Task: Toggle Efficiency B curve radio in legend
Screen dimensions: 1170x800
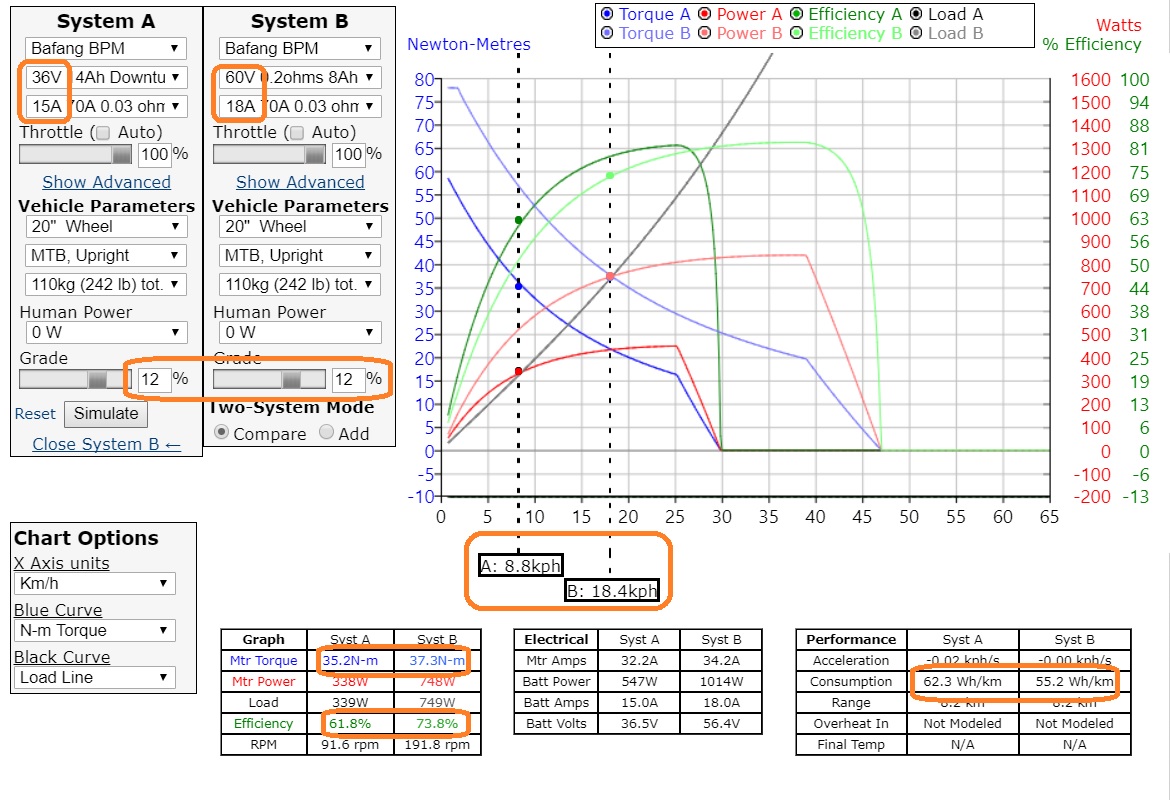Action: pos(796,33)
